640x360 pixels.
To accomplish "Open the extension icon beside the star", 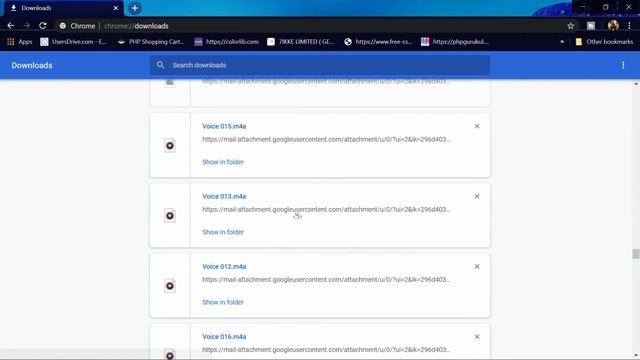I will tap(591, 26).
